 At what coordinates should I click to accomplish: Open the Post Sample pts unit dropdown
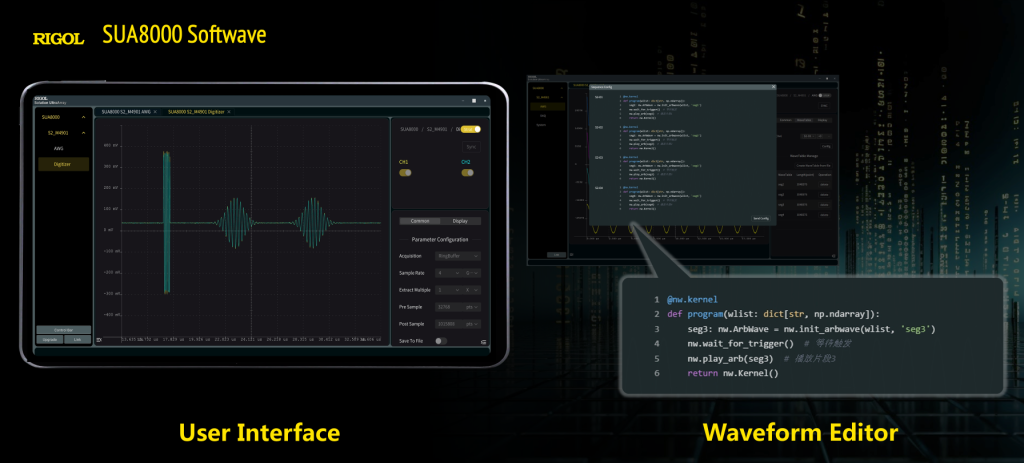click(x=472, y=323)
